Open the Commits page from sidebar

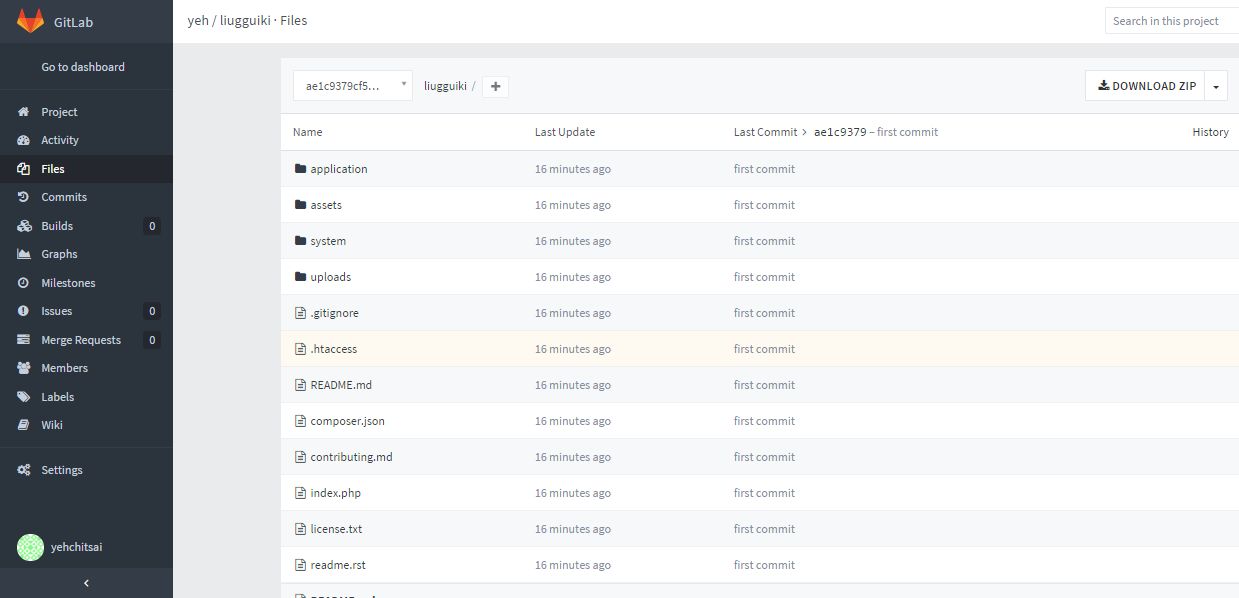point(64,197)
